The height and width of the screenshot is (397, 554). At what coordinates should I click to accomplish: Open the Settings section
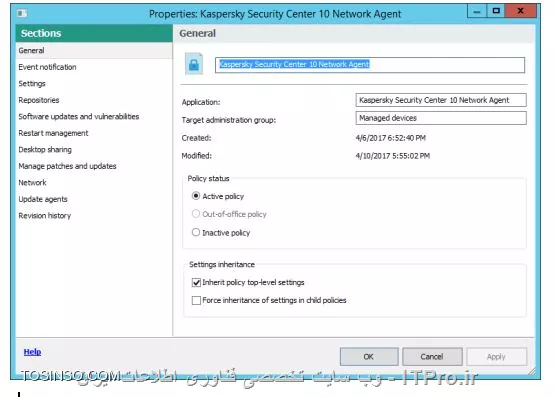(94, 84)
